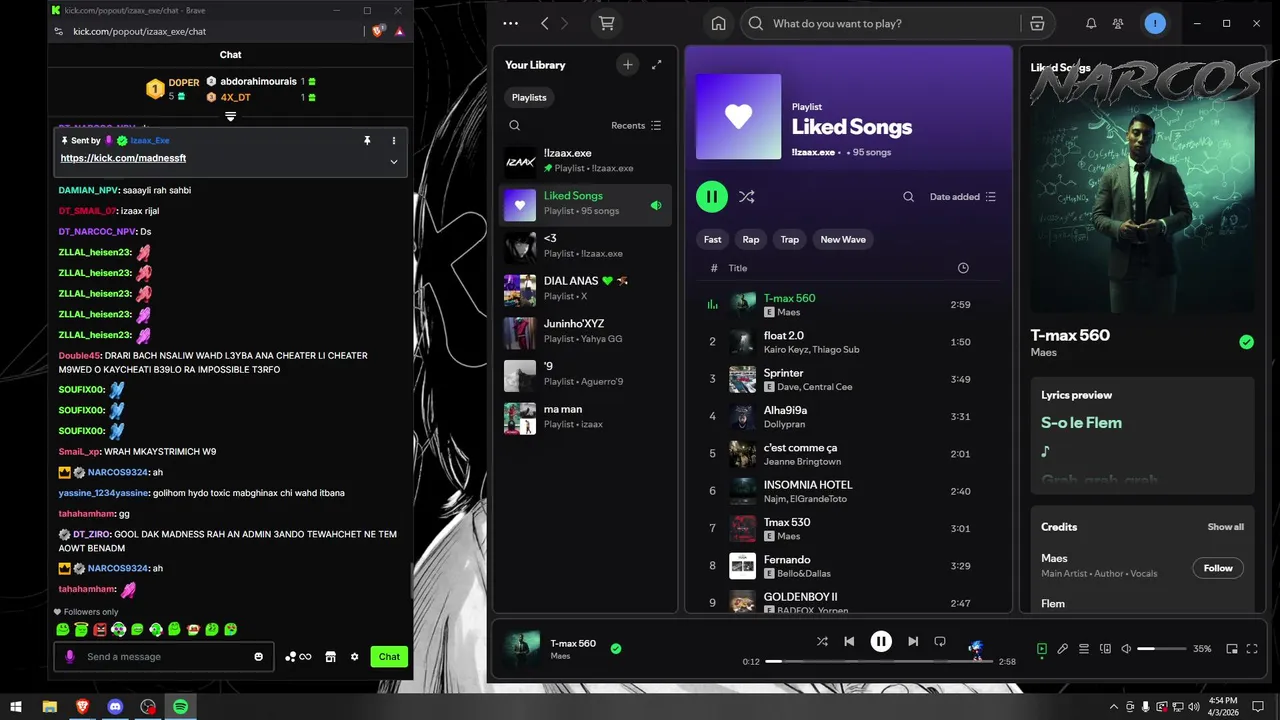The height and width of the screenshot is (720, 1280).
Task: Open the Friend Activity icon
Action: pyautogui.click(x=1118, y=23)
